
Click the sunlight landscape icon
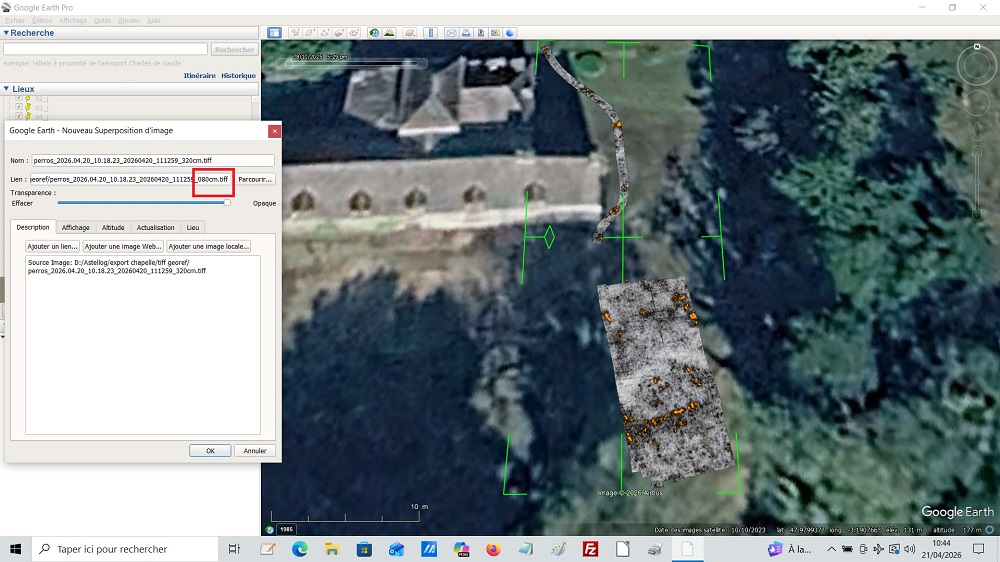390,32
